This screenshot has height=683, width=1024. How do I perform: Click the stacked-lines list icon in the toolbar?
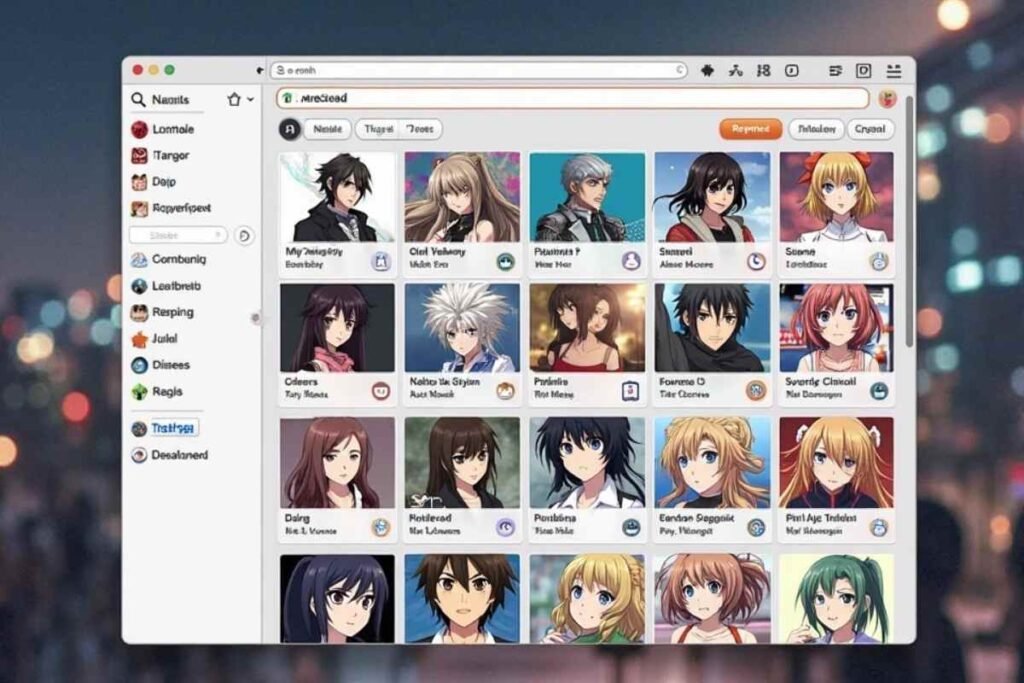pos(835,71)
